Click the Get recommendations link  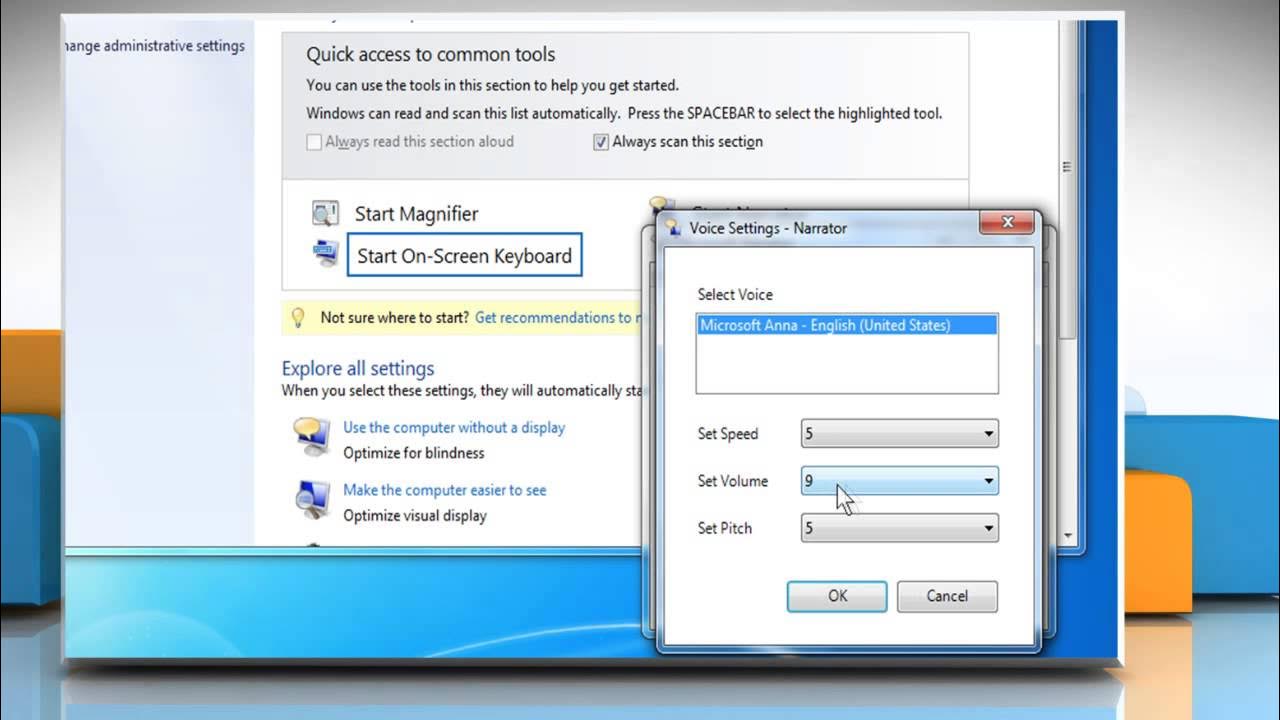[x=557, y=317]
